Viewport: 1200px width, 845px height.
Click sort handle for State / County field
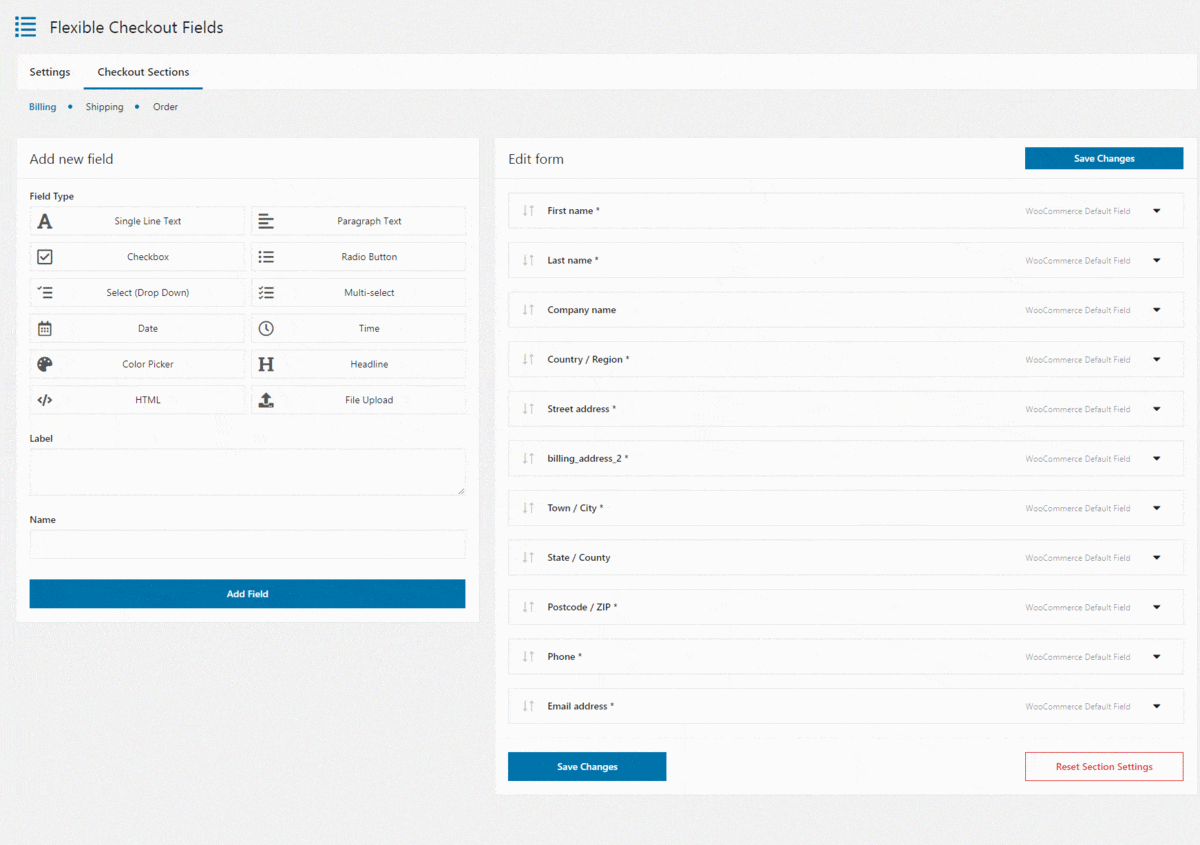[528, 557]
